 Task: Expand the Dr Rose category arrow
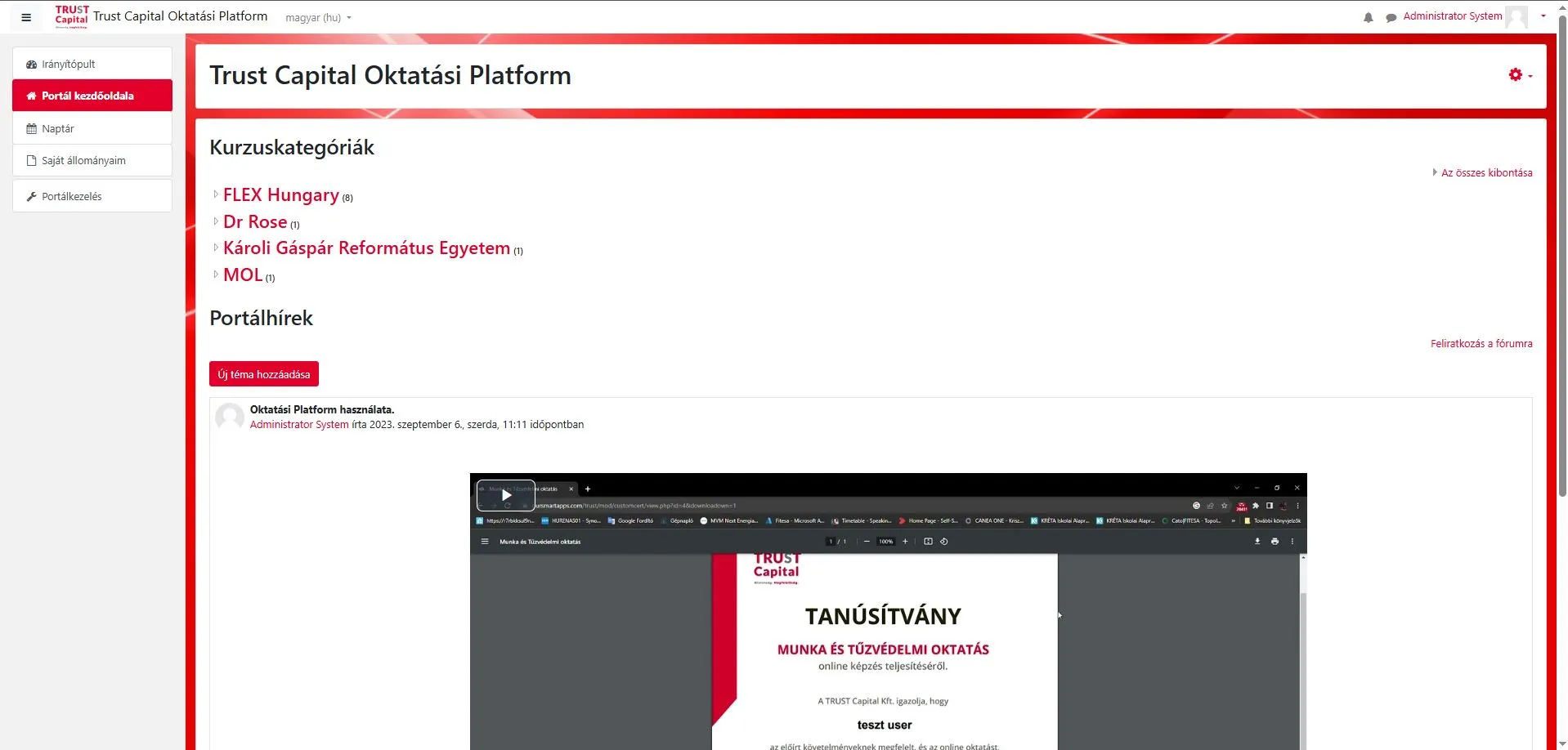point(216,221)
